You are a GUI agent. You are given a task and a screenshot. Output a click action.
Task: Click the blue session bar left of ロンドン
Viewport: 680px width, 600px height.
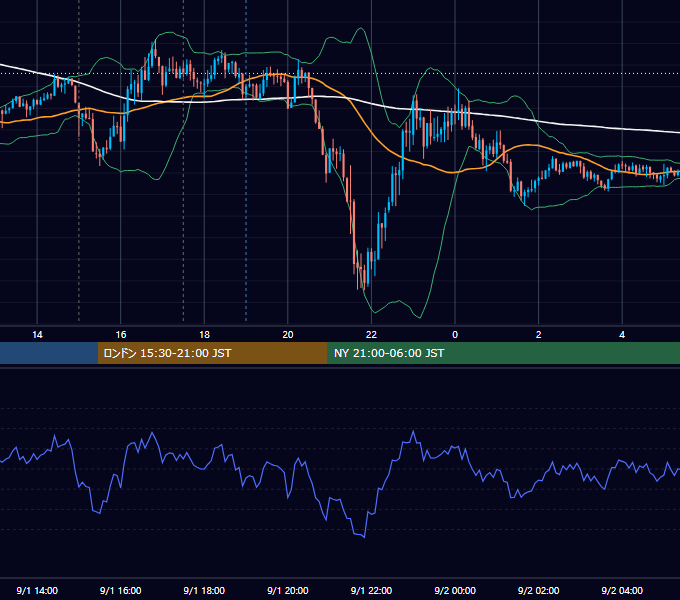tap(49, 353)
